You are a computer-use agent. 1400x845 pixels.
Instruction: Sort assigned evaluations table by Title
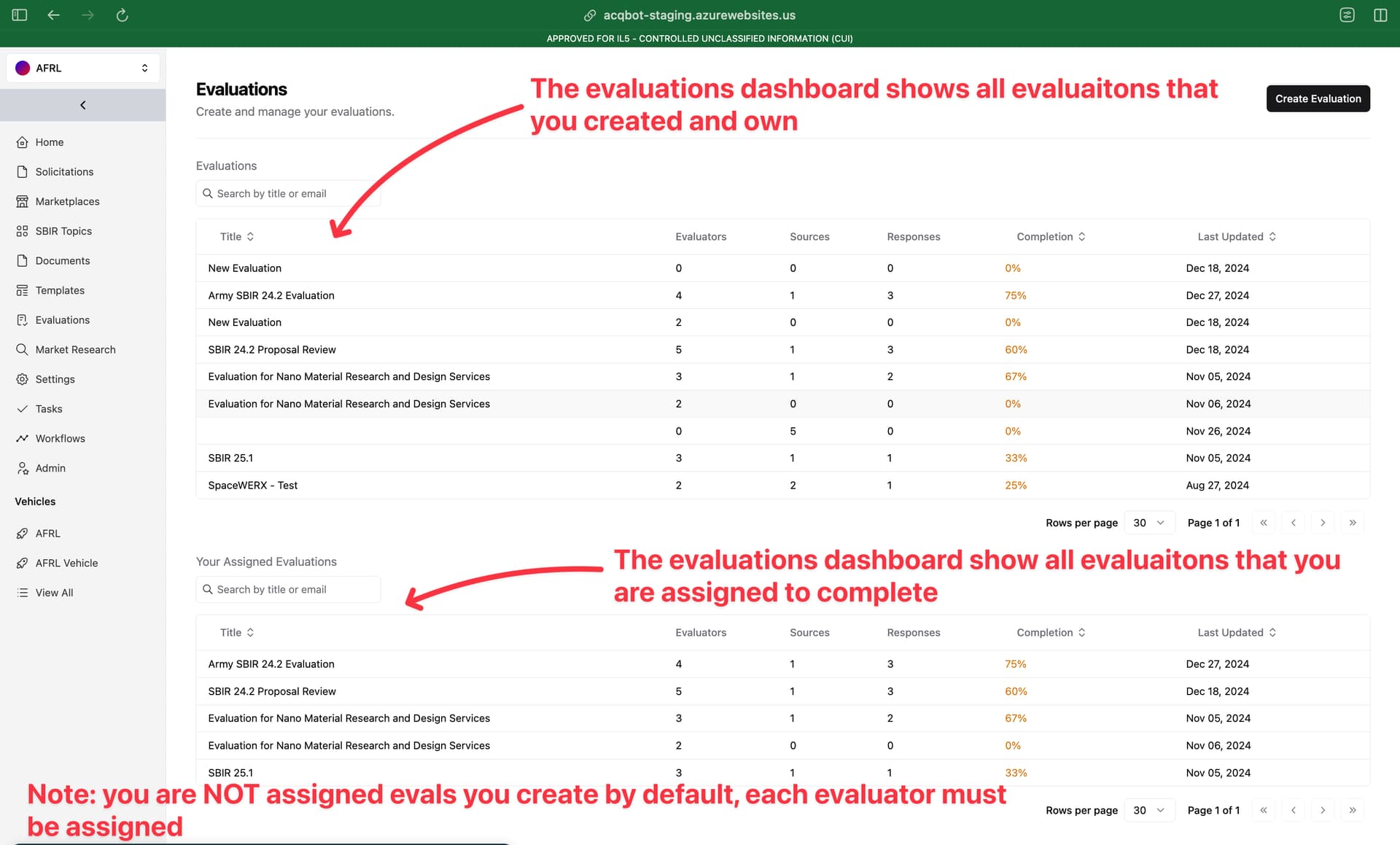pyautogui.click(x=237, y=632)
